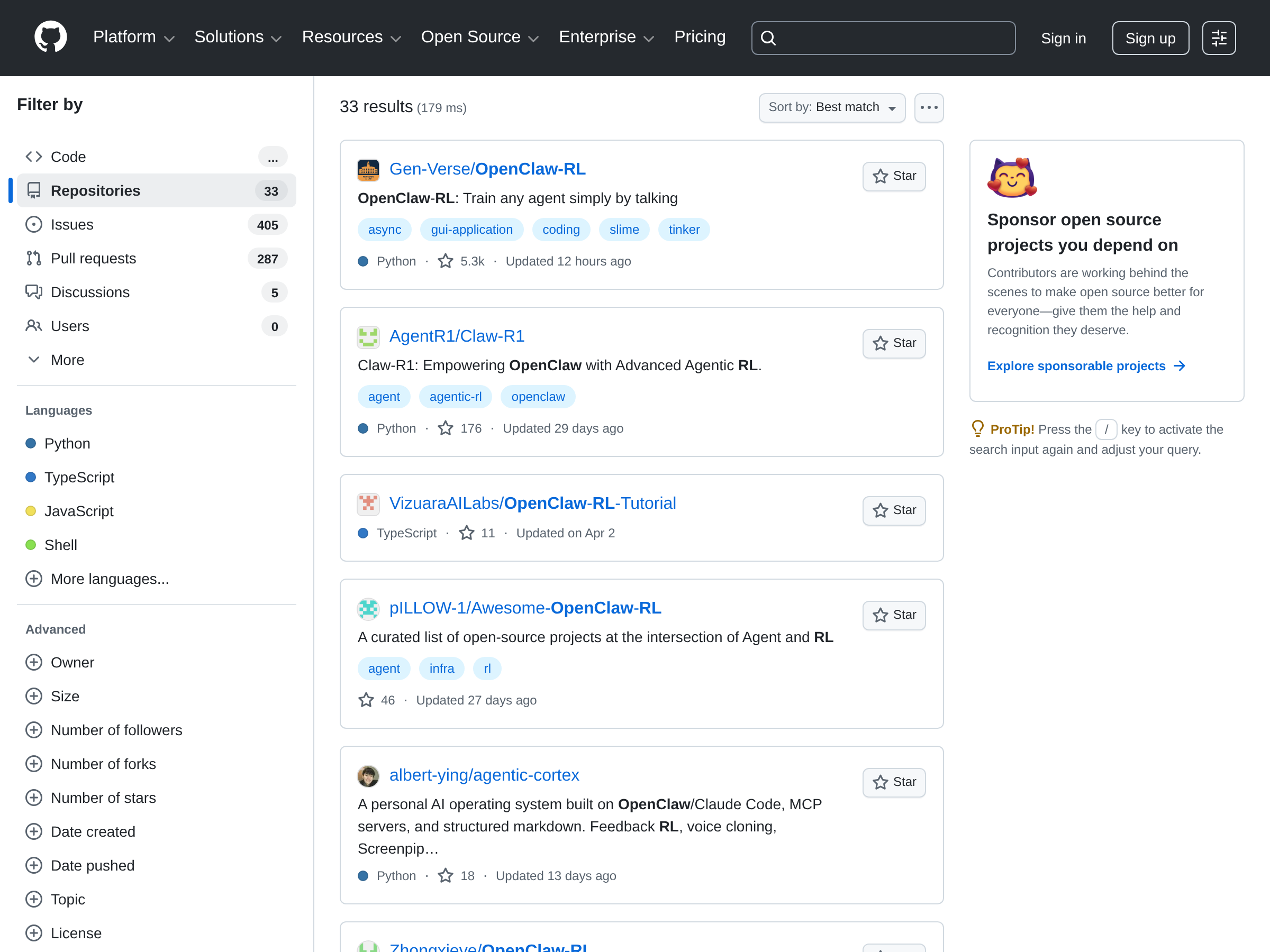Click the Gen-Verse organization avatar
1270x952 pixels.
[x=368, y=170]
